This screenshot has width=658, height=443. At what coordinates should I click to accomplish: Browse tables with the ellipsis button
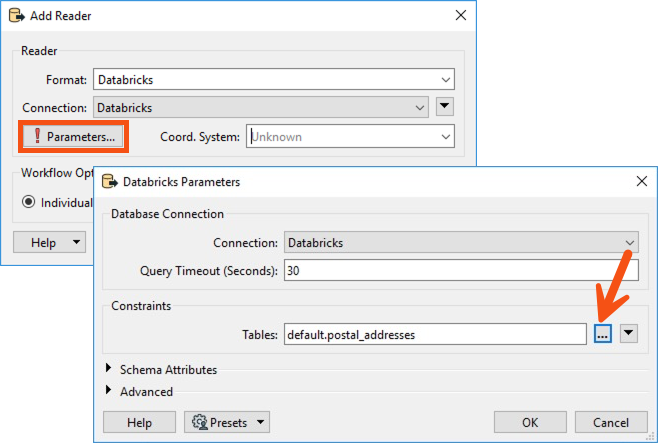pyautogui.click(x=603, y=334)
